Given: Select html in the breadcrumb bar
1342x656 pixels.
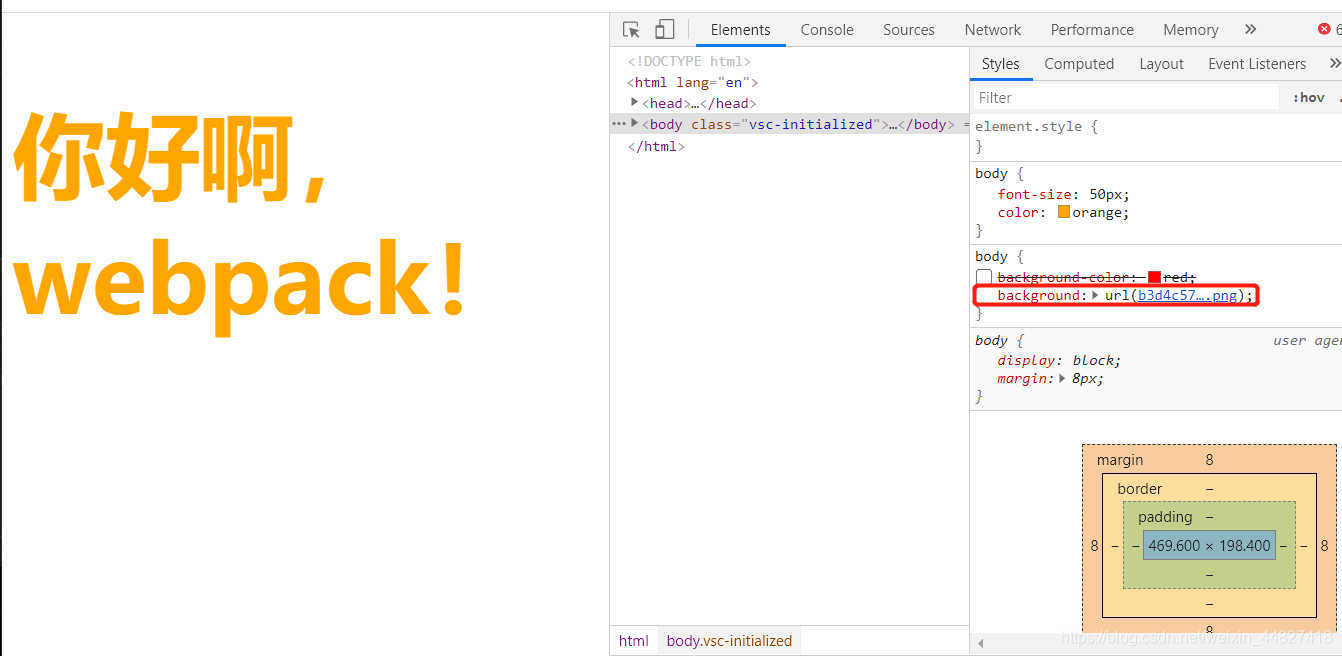Looking at the screenshot, I should 633,641.
